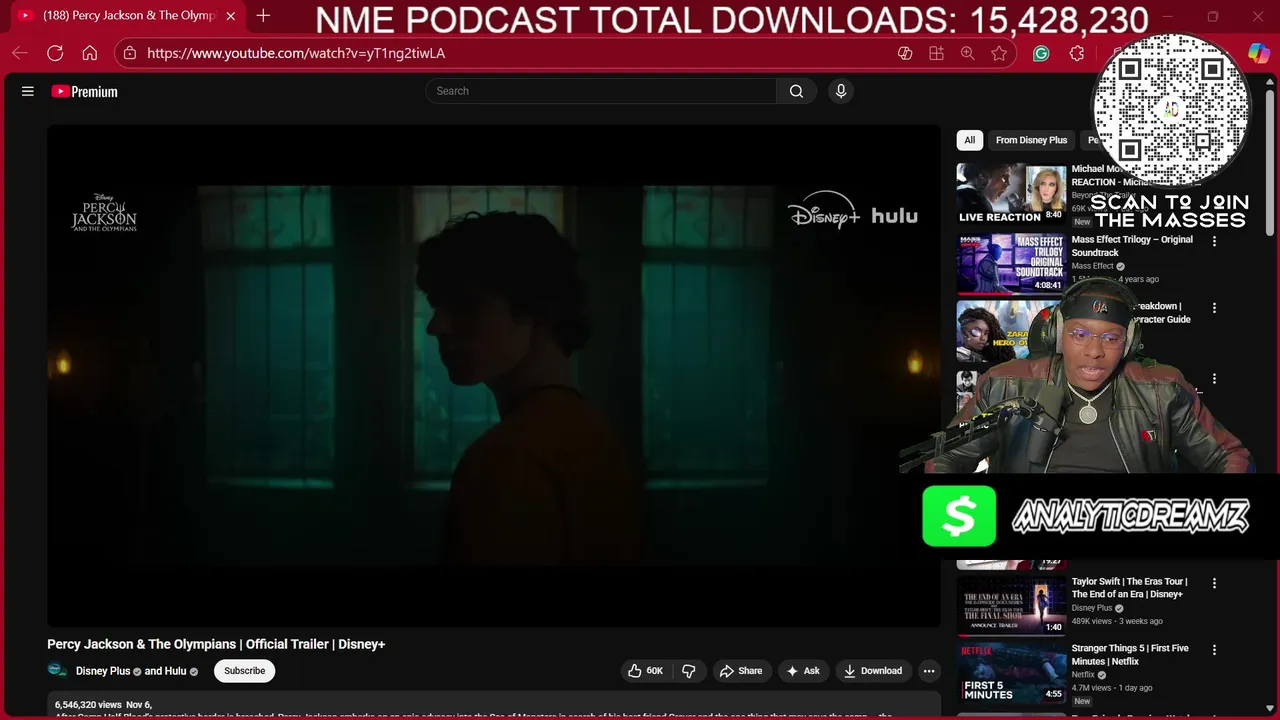Open more options for the breakdown Character Guide video
The image size is (1280, 720).
pyautogui.click(x=1214, y=308)
